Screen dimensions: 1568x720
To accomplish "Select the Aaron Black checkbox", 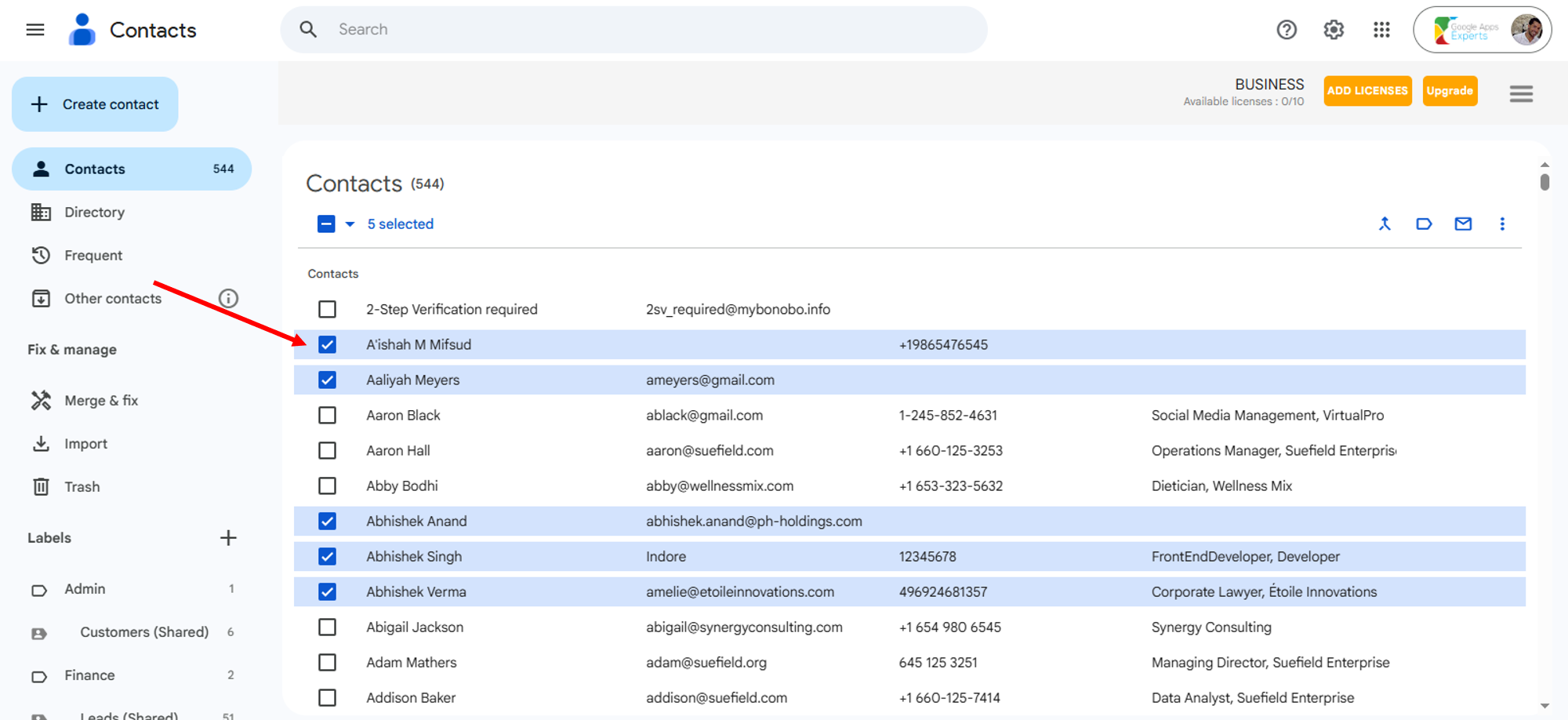I will click(x=327, y=416).
